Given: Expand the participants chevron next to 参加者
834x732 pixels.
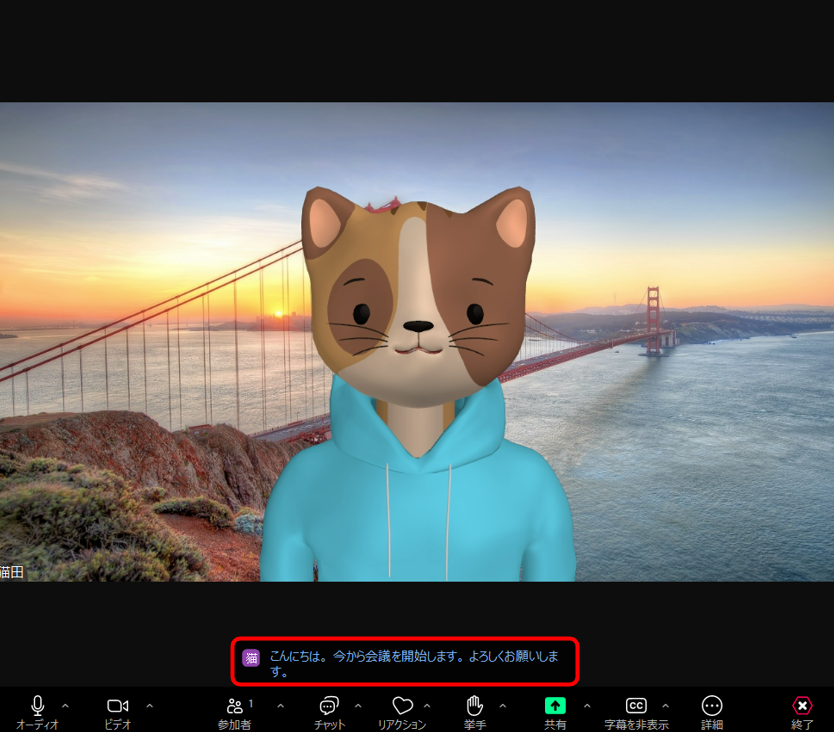Looking at the screenshot, I should click(280, 706).
